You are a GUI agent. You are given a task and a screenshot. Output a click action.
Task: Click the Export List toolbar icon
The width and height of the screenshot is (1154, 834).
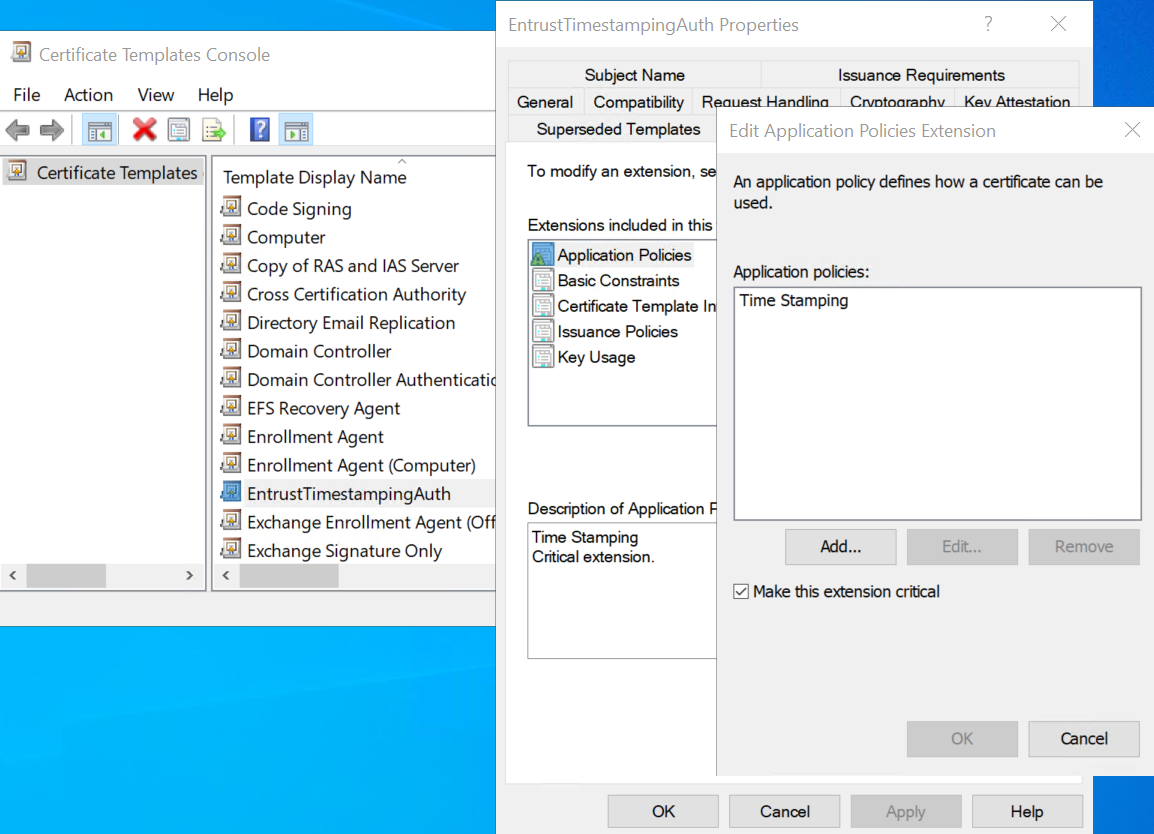(x=214, y=131)
